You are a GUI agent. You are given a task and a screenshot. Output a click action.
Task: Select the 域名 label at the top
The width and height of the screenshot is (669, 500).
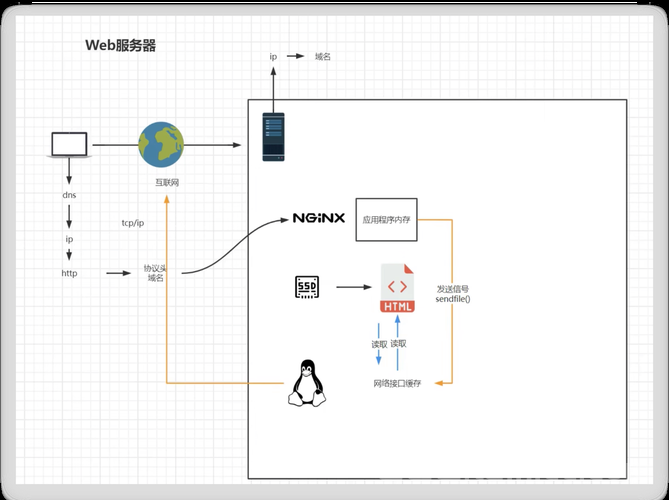coord(323,56)
